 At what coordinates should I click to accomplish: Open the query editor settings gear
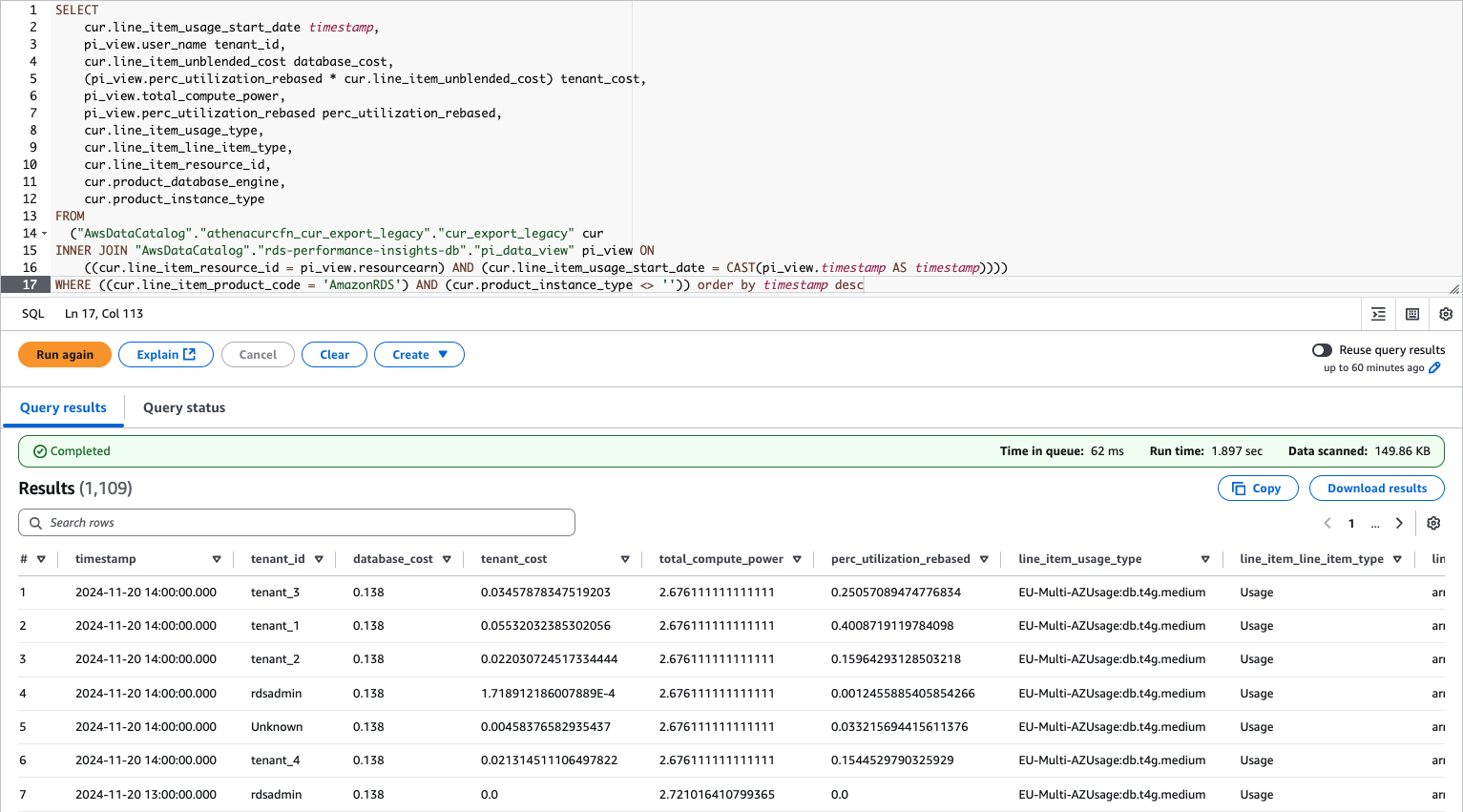click(x=1445, y=313)
